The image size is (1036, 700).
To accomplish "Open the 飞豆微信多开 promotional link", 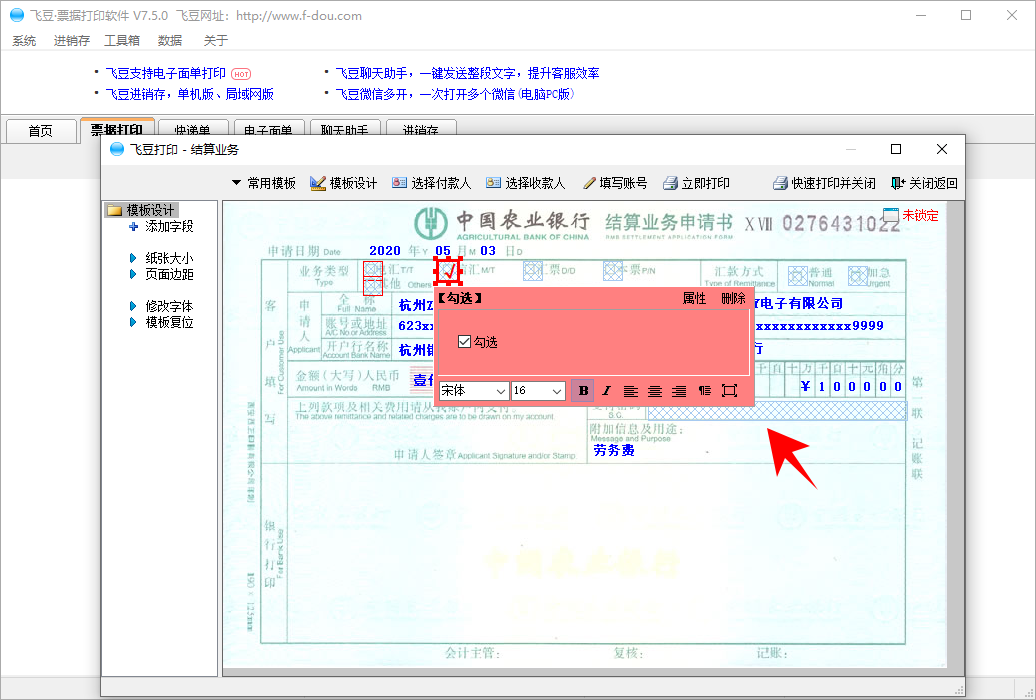I will click(x=455, y=95).
